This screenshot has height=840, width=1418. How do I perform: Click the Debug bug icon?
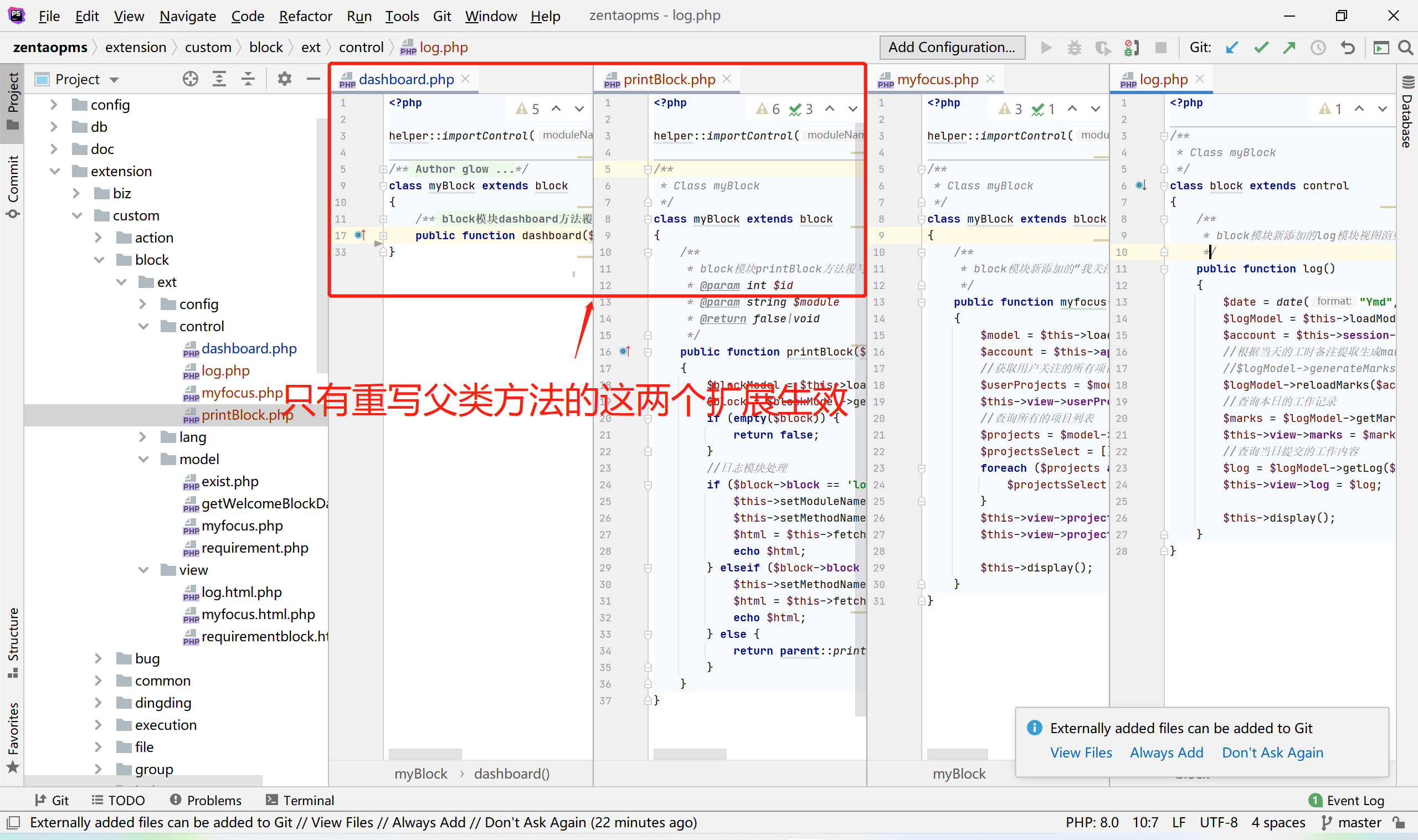[1074, 48]
